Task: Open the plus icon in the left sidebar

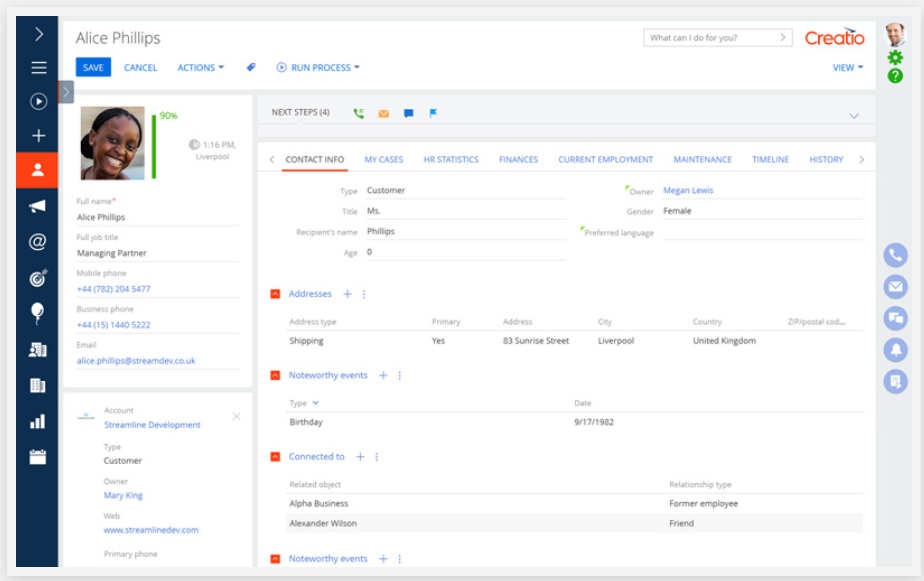Action: click(37, 136)
